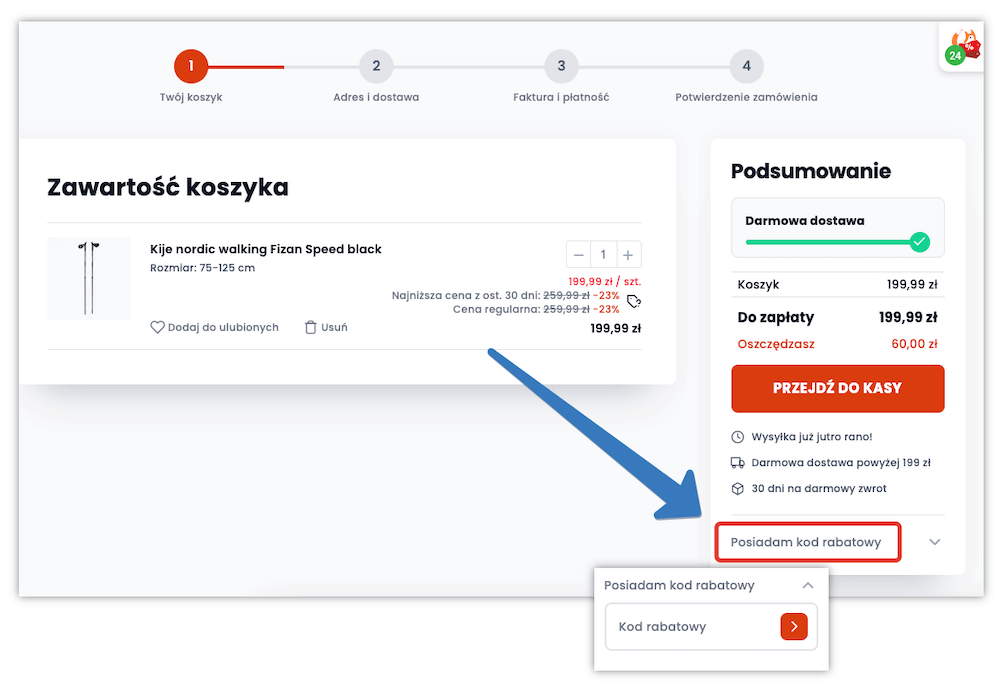Click the delivery truck icon for free shipping
Screen dimensions: 1000x693
[737, 462]
